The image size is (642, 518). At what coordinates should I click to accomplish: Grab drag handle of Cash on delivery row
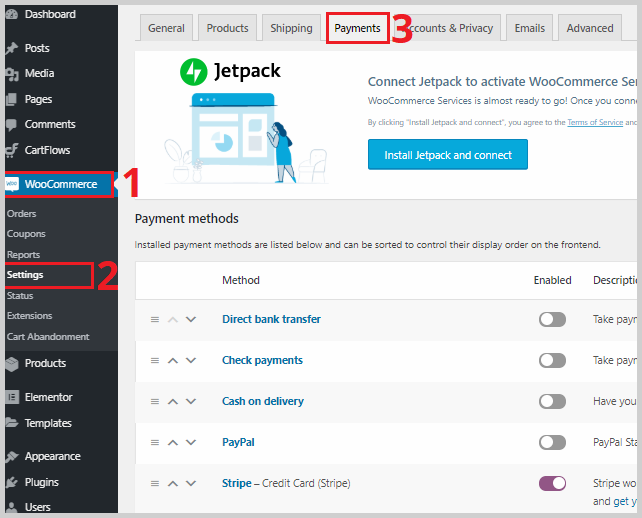tap(155, 401)
